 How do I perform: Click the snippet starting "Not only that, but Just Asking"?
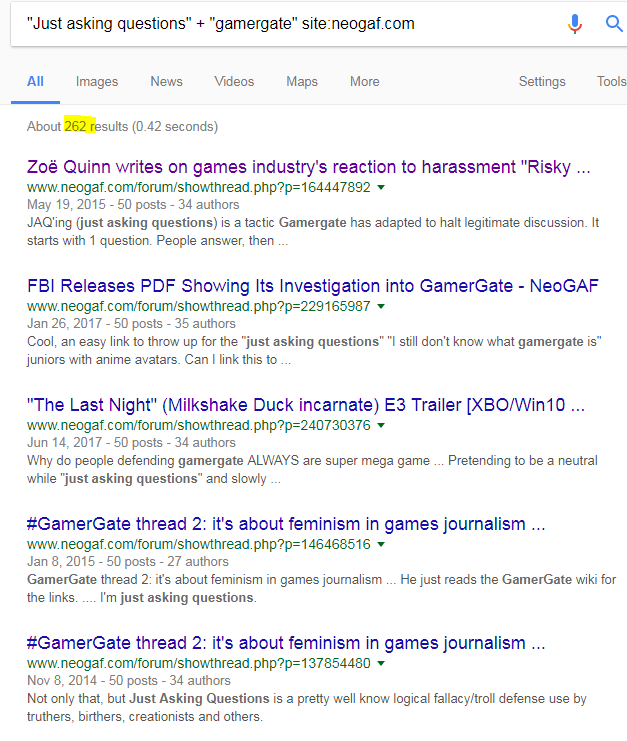[x=307, y=707]
